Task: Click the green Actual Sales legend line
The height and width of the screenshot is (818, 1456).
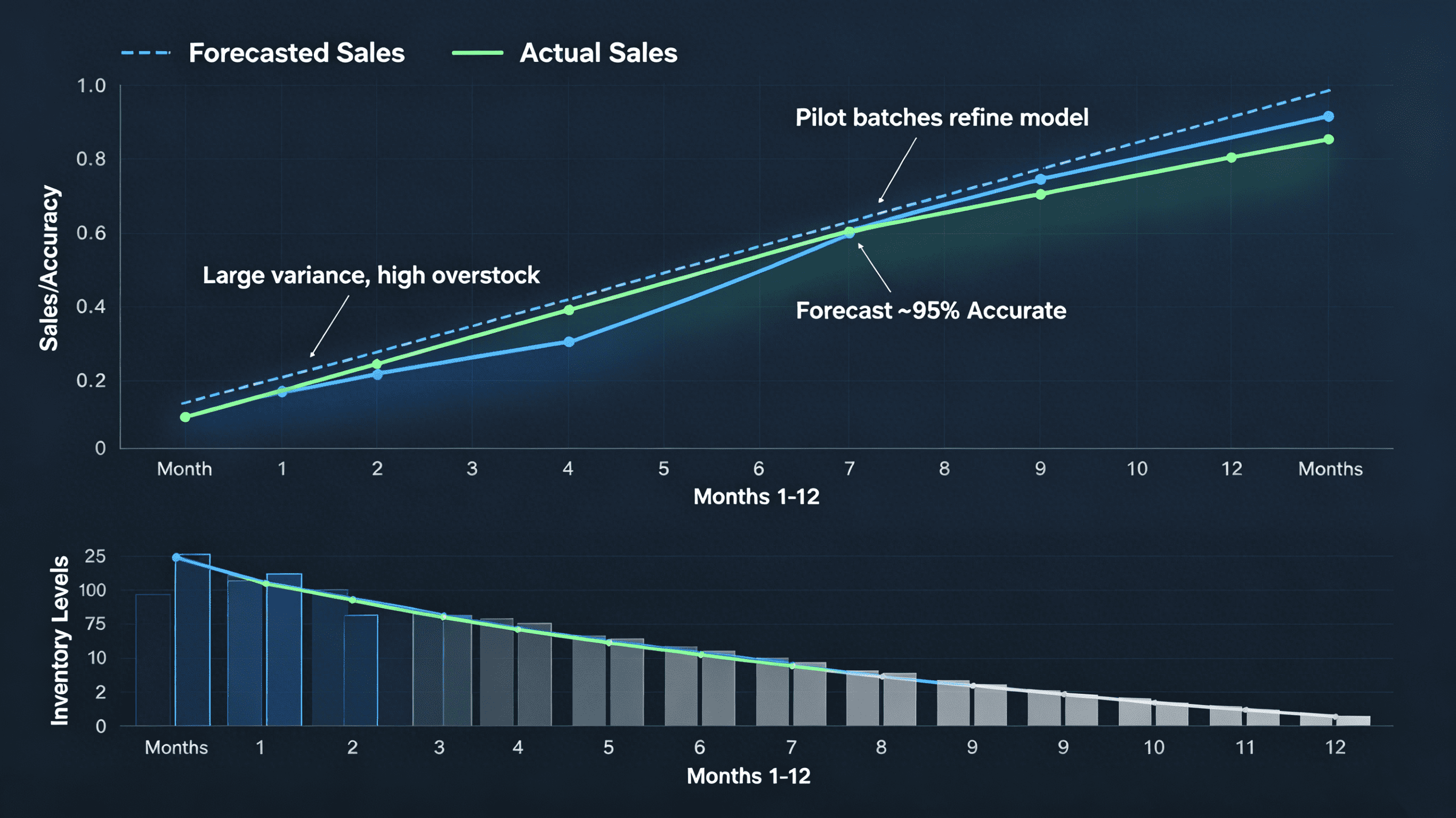Action: 478,53
